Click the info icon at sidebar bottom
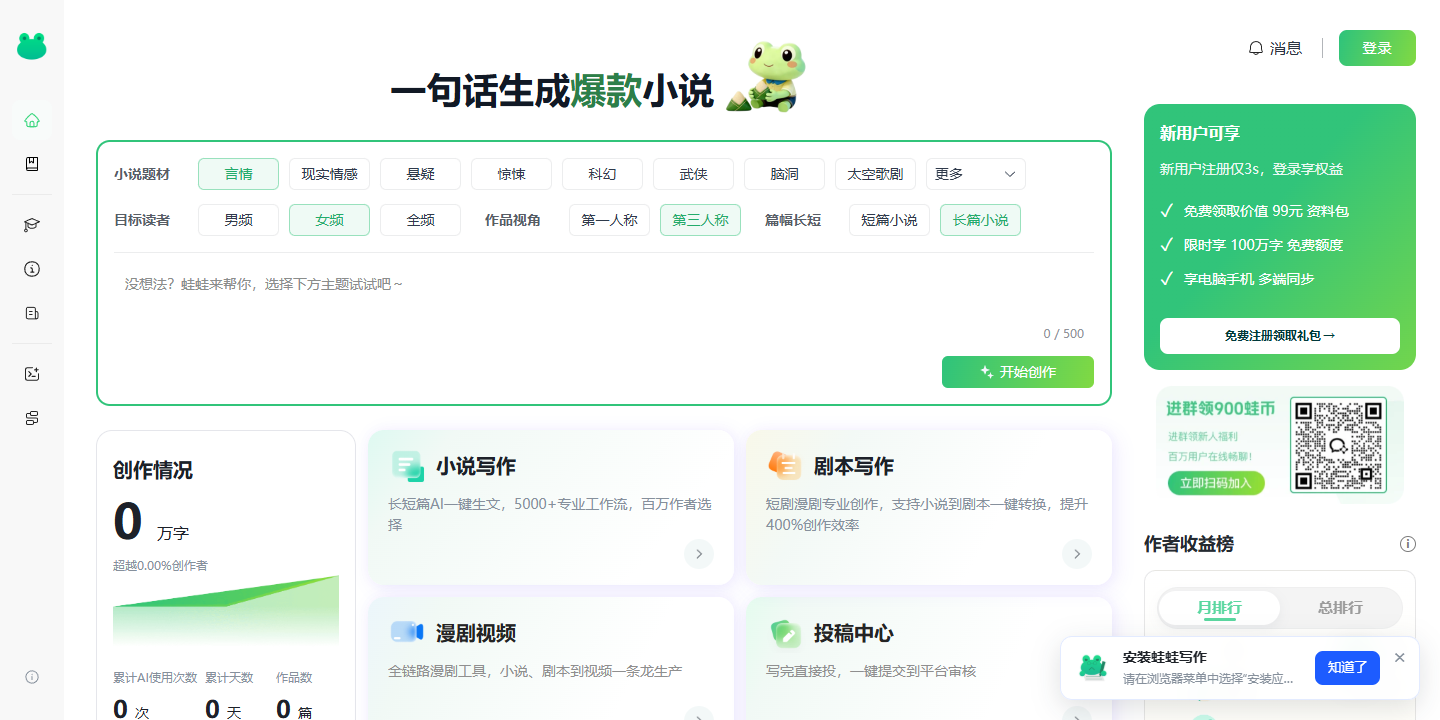The height and width of the screenshot is (720, 1440). (x=32, y=677)
